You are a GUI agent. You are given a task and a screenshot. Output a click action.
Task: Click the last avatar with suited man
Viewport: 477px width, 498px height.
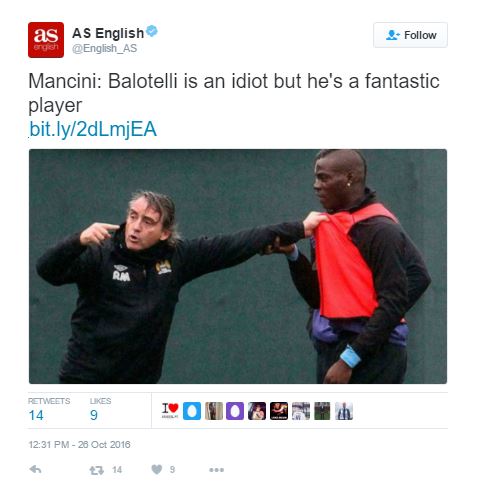click(x=344, y=411)
